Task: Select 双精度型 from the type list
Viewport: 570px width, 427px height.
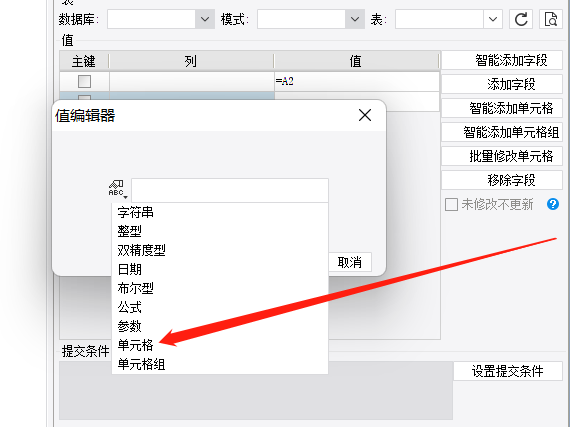Action: click(220, 250)
